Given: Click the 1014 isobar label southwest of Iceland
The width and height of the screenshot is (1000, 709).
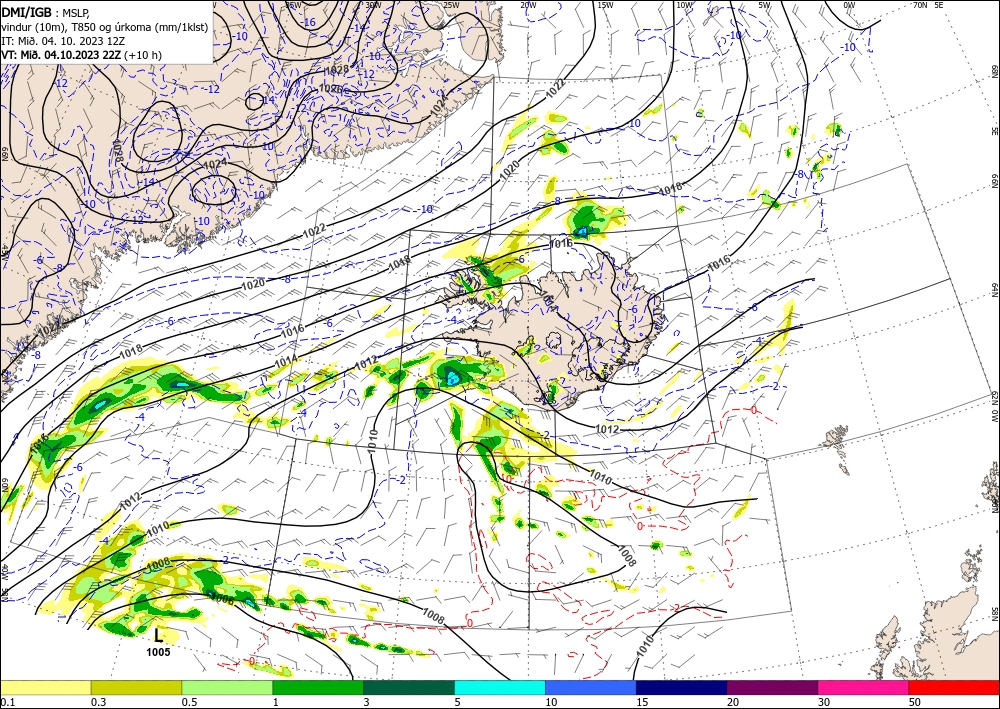Looking at the screenshot, I should (x=285, y=362).
